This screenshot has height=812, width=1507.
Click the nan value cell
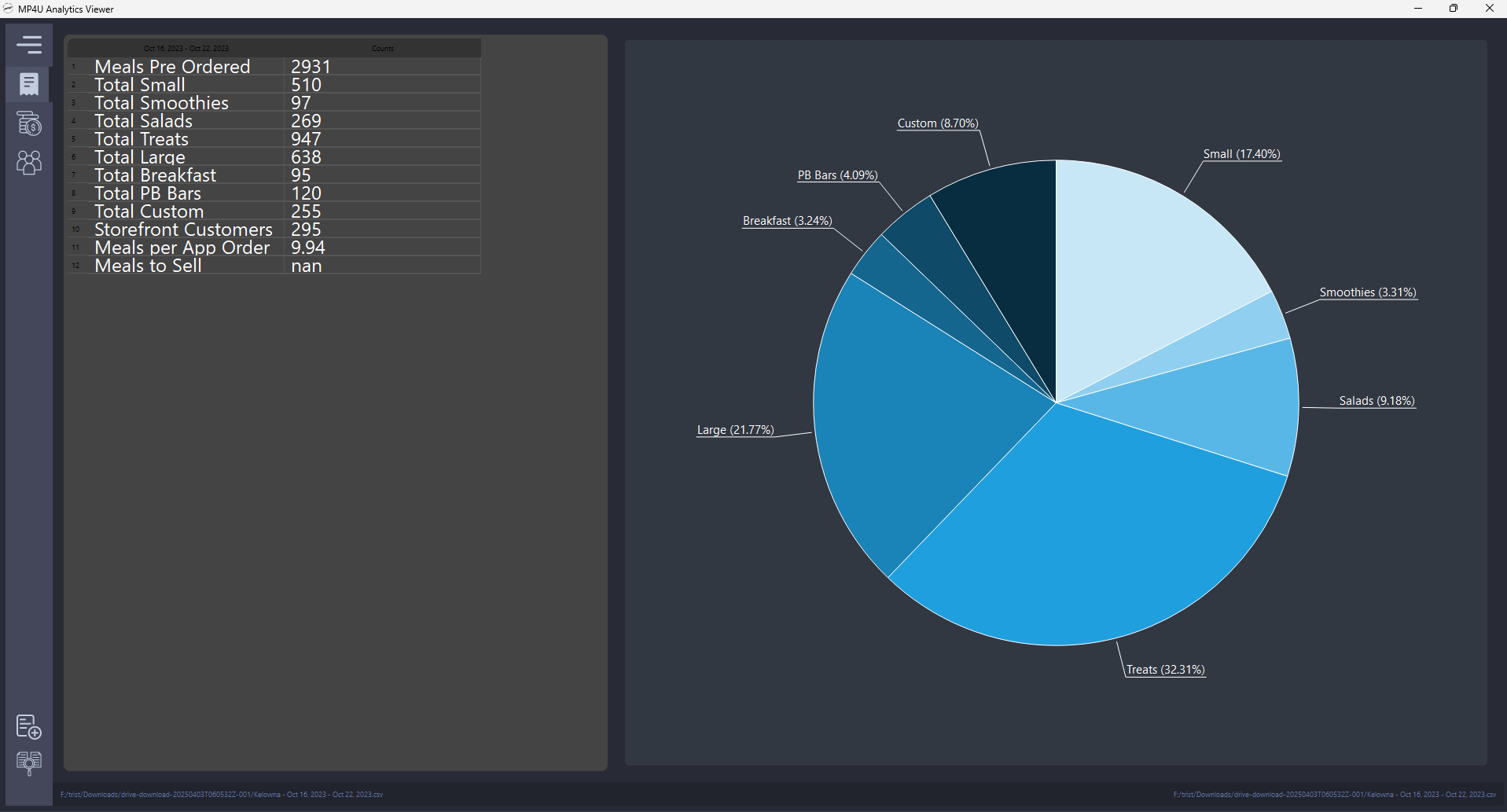click(x=382, y=266)
